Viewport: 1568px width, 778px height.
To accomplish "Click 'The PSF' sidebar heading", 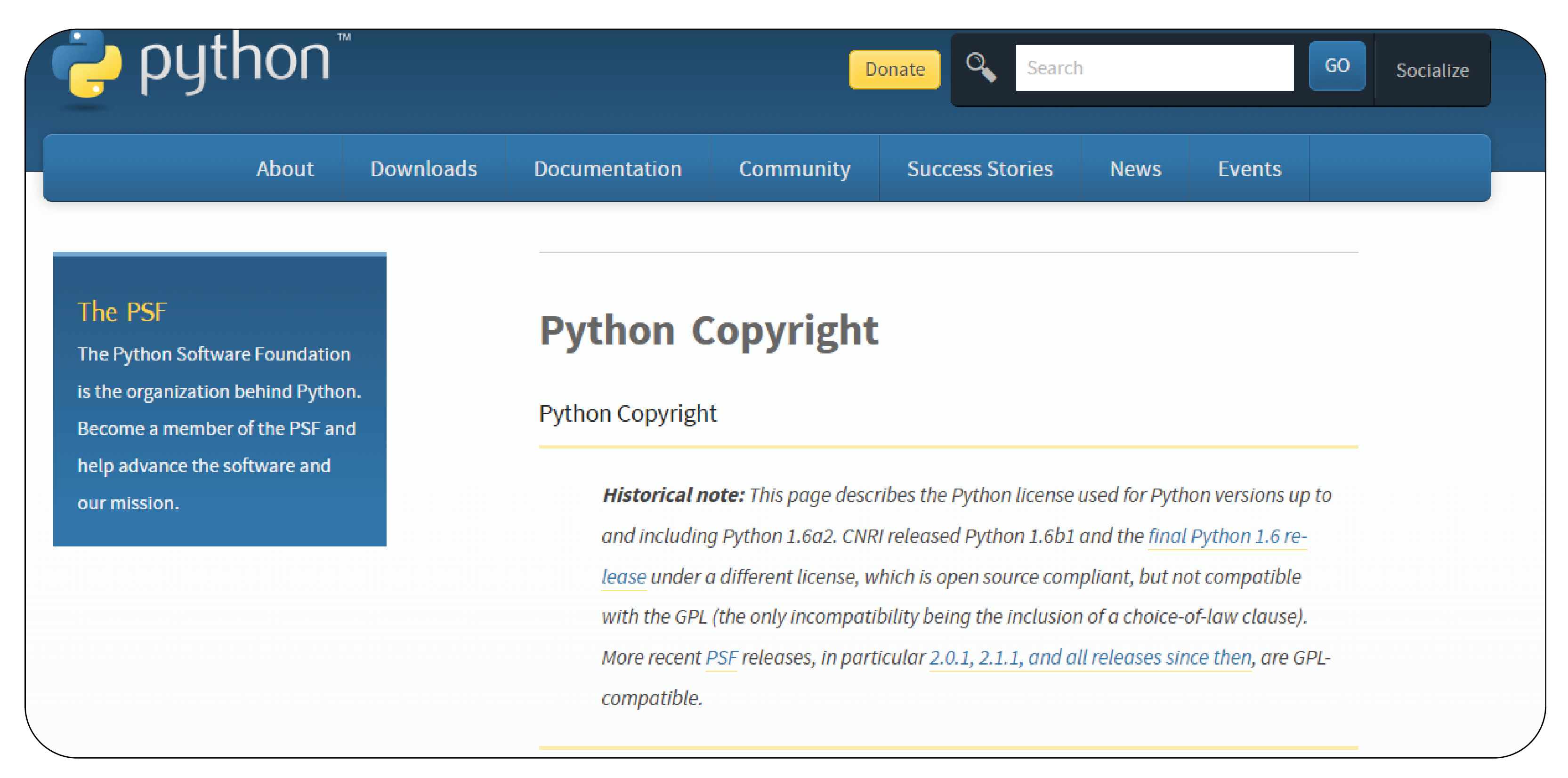I will coord(122,312).
